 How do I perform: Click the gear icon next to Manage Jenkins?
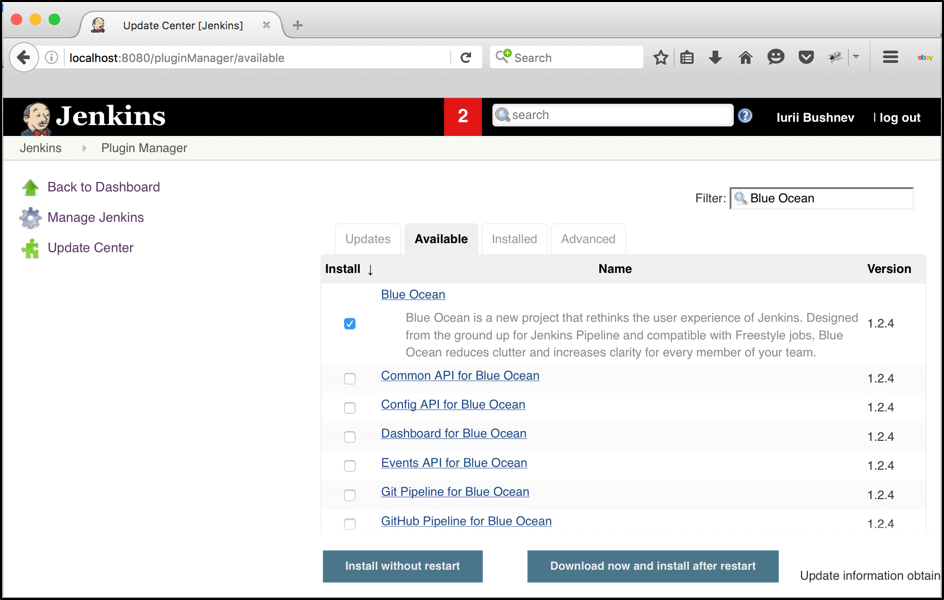coord(30,218)
